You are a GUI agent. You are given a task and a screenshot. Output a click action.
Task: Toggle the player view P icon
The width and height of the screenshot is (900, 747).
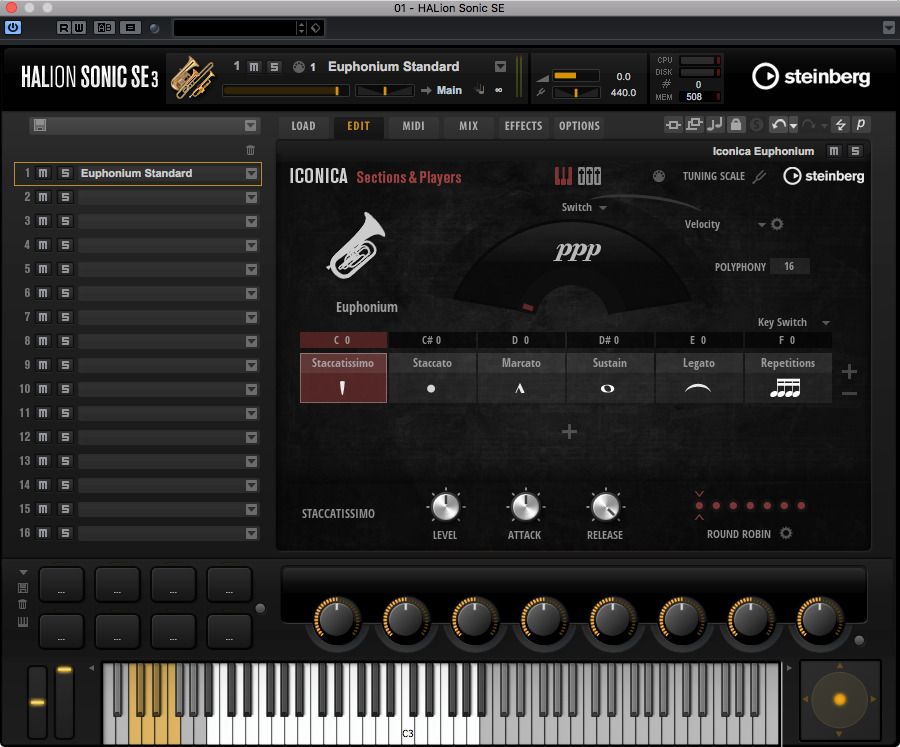[860, 125]
